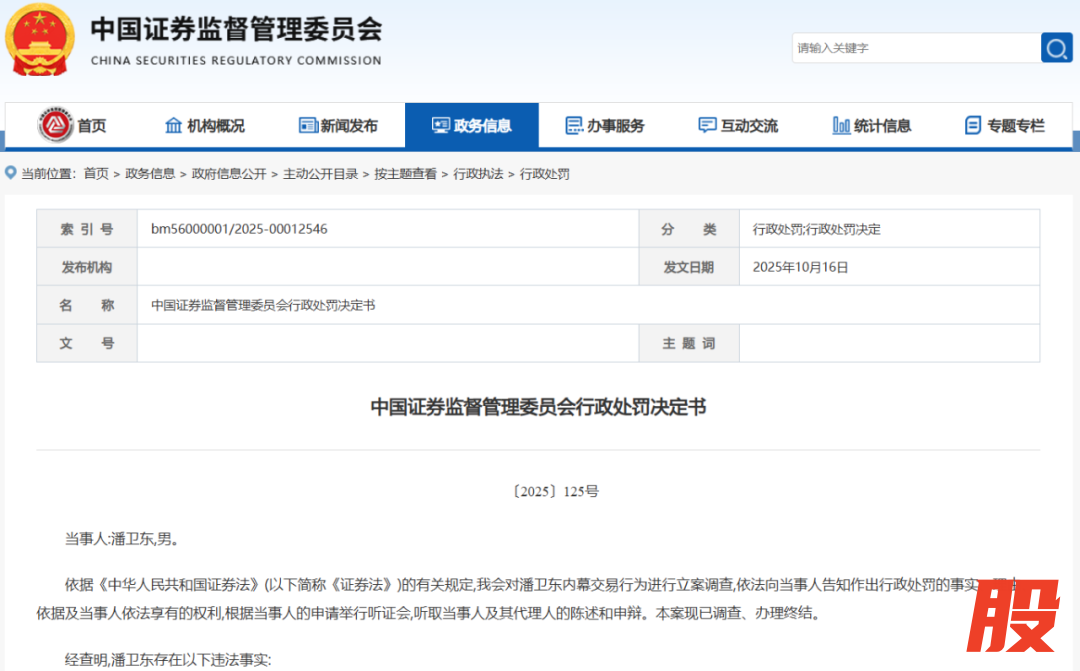Open the 政务信息 navigation tab
The image size is (1080, 671).
(472, 125)
